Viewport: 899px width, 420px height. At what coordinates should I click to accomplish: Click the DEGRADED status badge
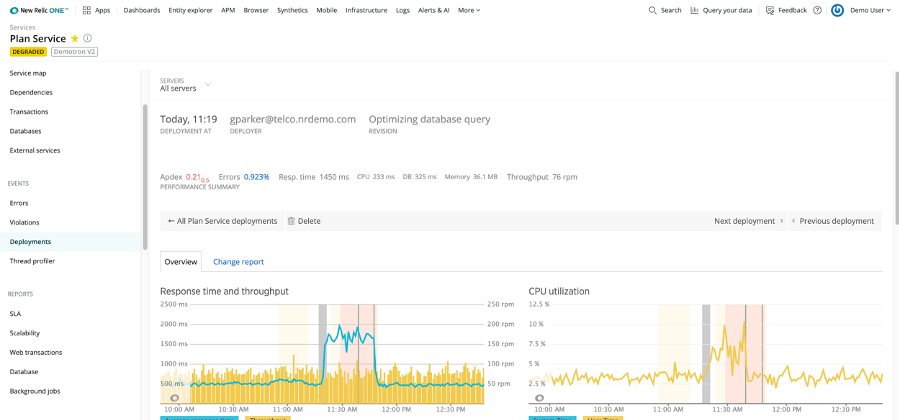(x=28, y=52)
